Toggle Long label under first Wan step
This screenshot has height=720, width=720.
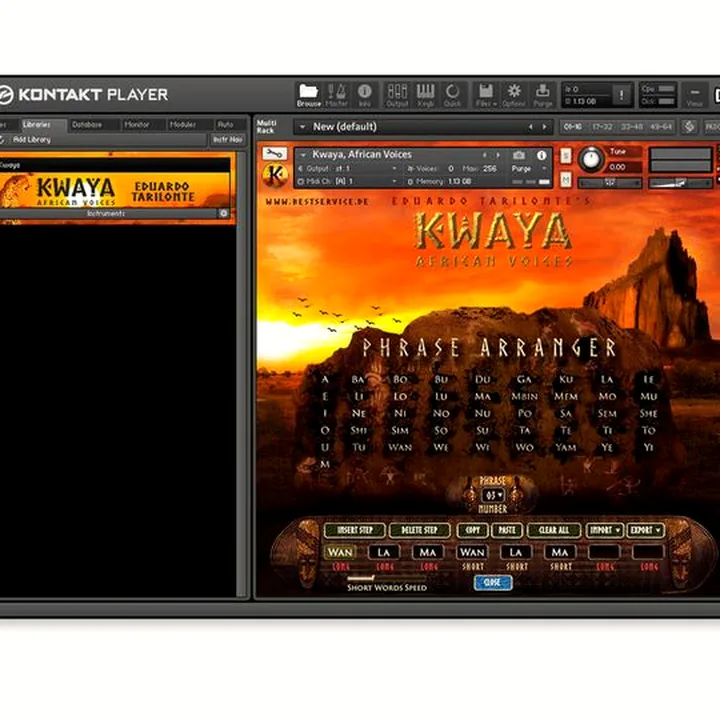point(341,567)
